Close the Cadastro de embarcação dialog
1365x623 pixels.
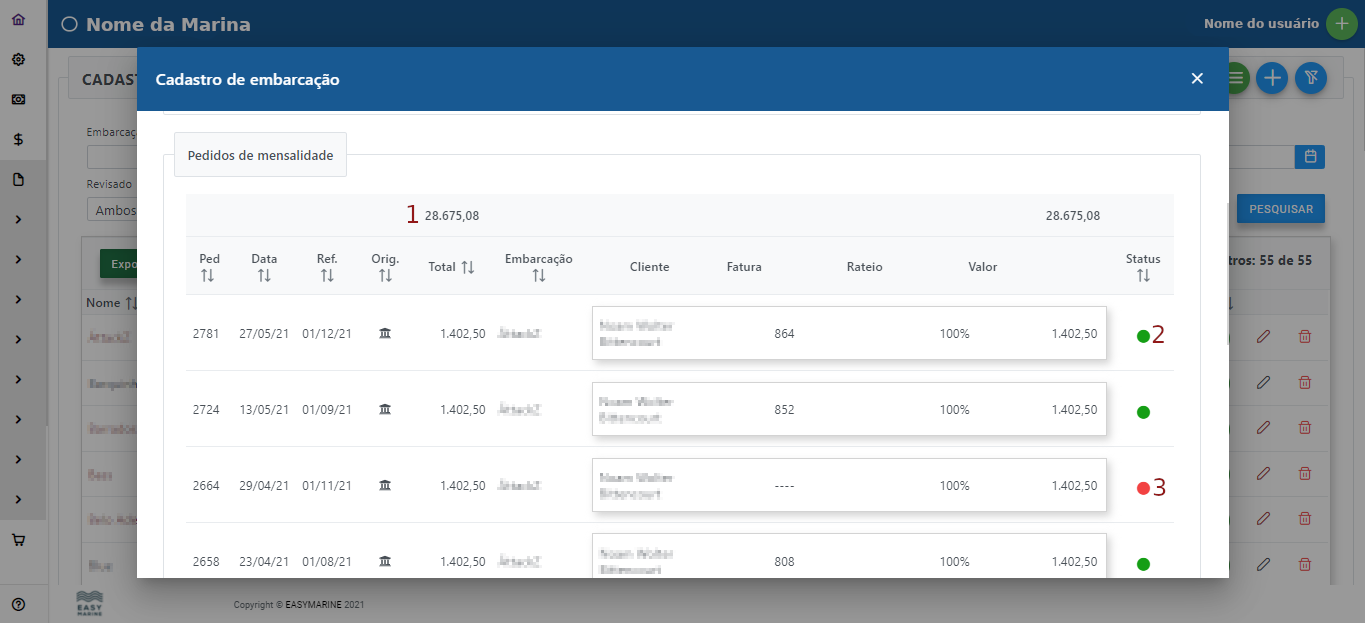1197,79
